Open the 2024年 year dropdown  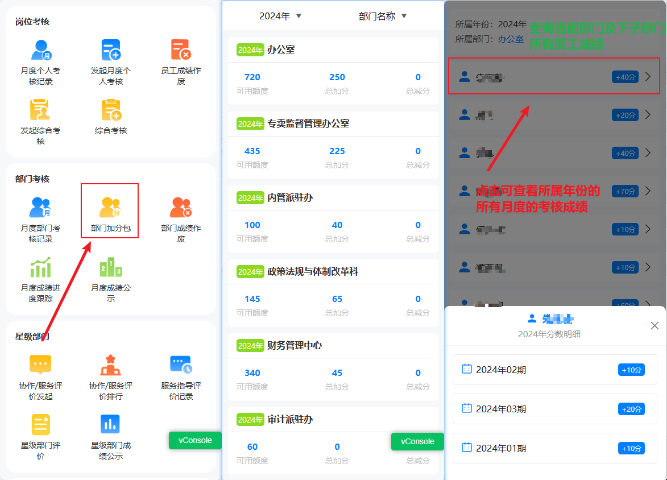pyautogui.click(x=280, y=16)
